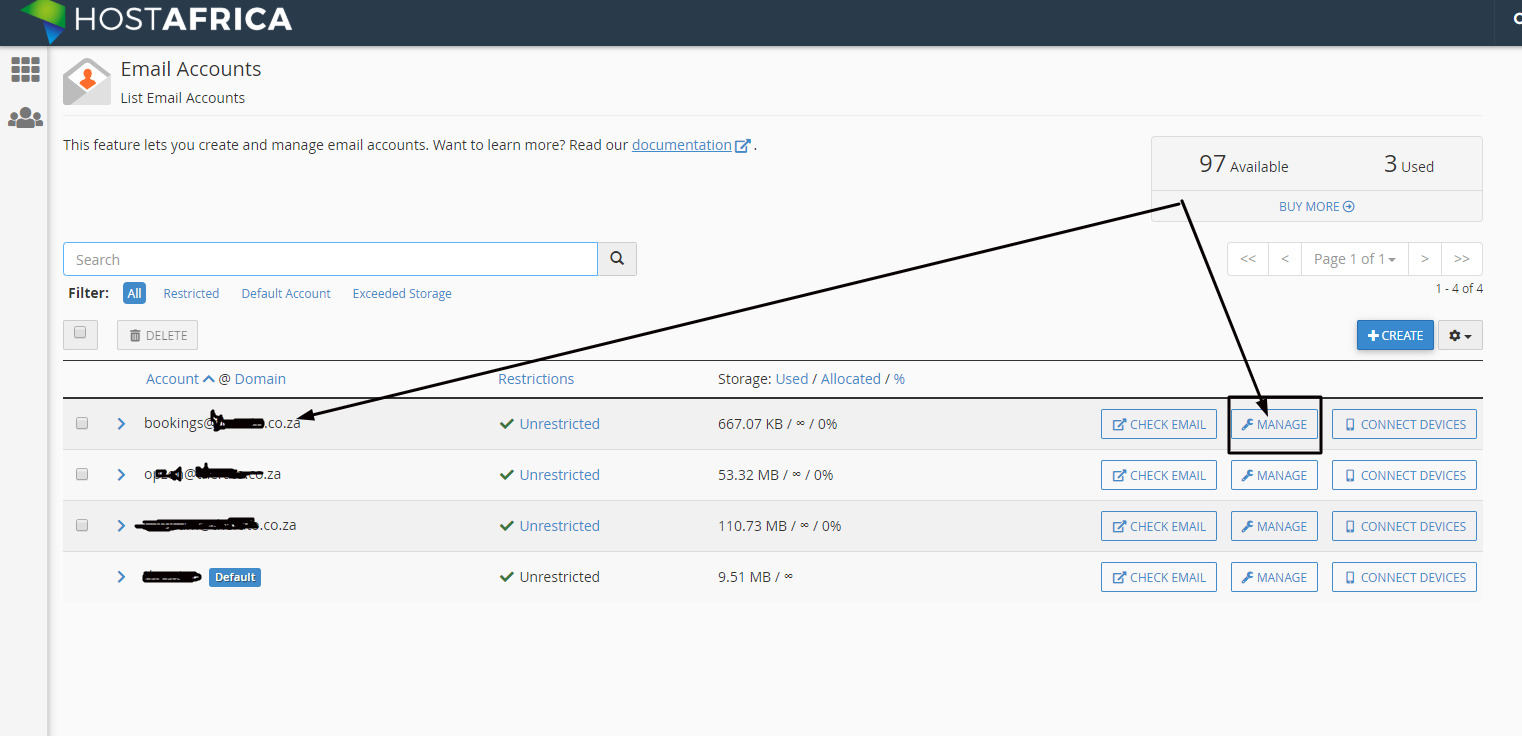
Task: Open the Page 1 of 1 dropdown
Action: tap(1355, 259)
